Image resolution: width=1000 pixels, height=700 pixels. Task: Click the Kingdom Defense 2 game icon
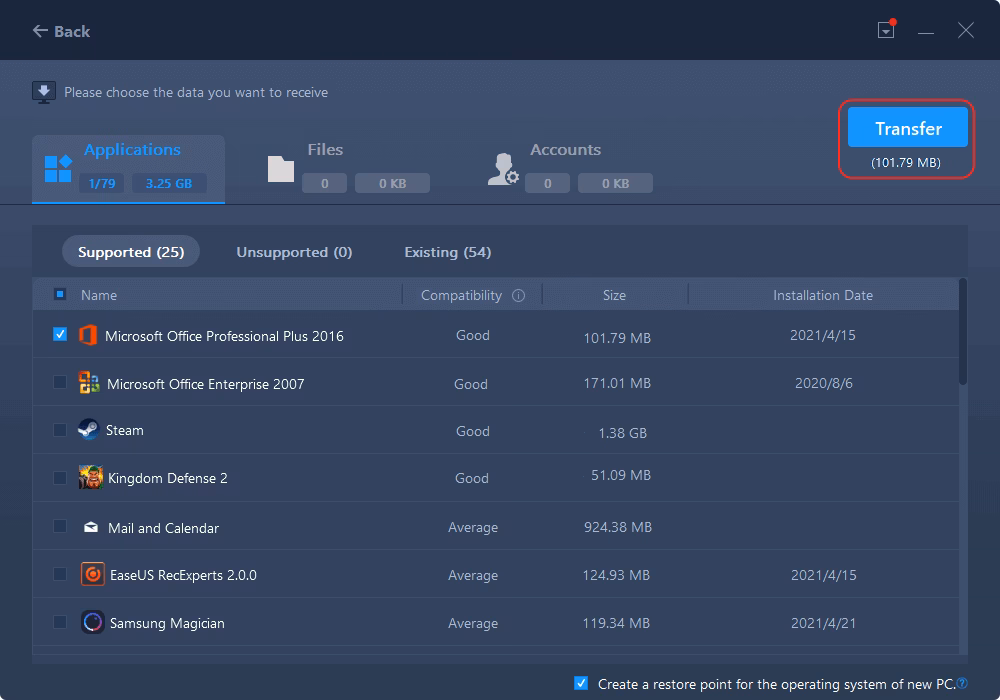point(91,478)
